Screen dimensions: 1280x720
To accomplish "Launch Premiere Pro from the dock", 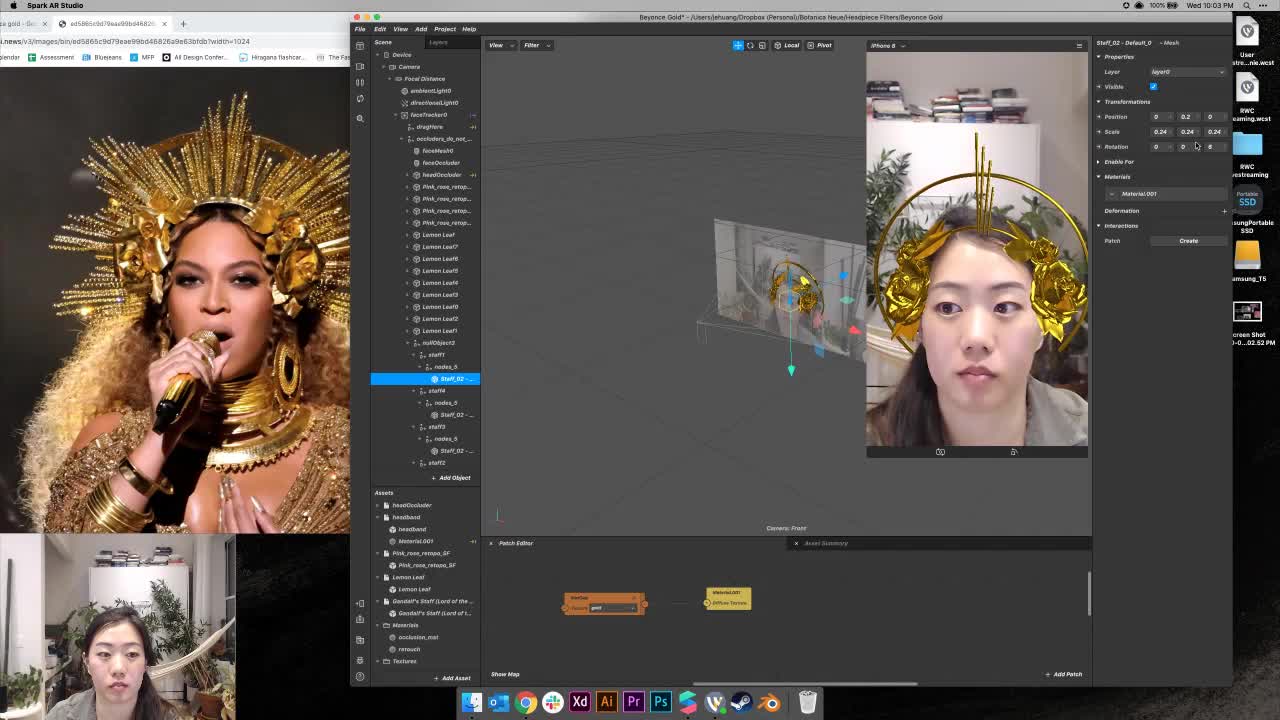I will 633,702.
